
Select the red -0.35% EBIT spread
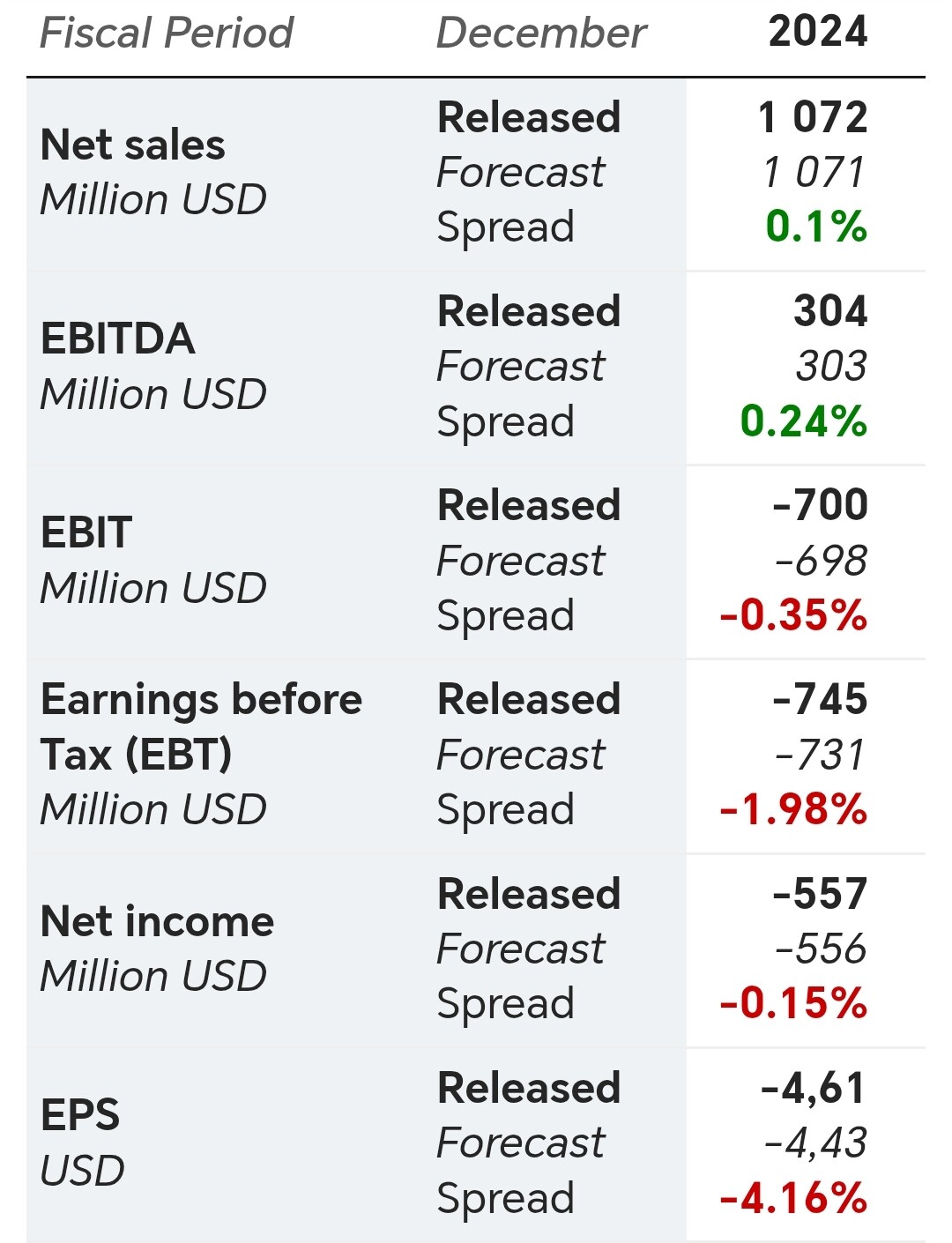click(x=793, y=615)
